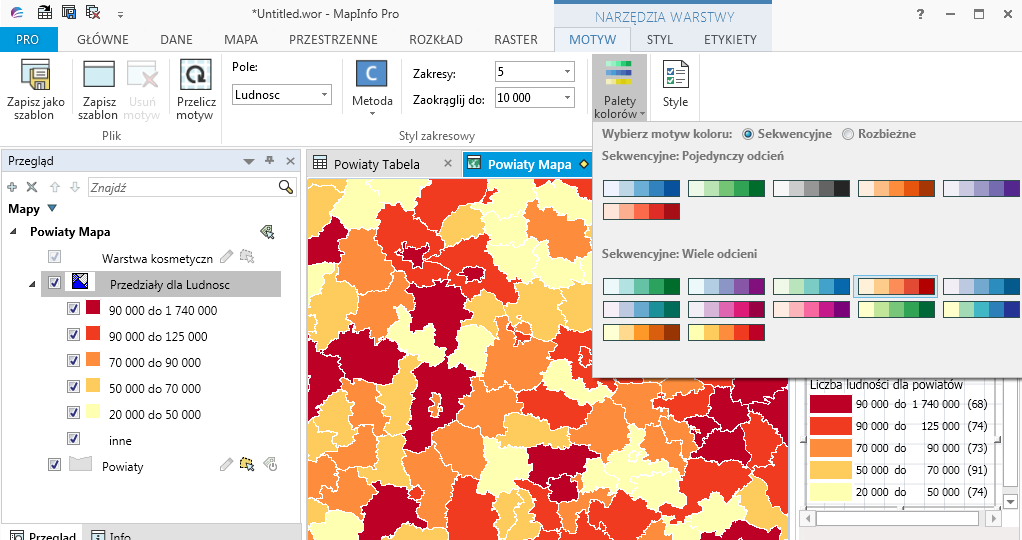Select the Sekwencyjne radio button
Image resolution: width=1022 pixels, height=540 pixels.
click(748, 134)
